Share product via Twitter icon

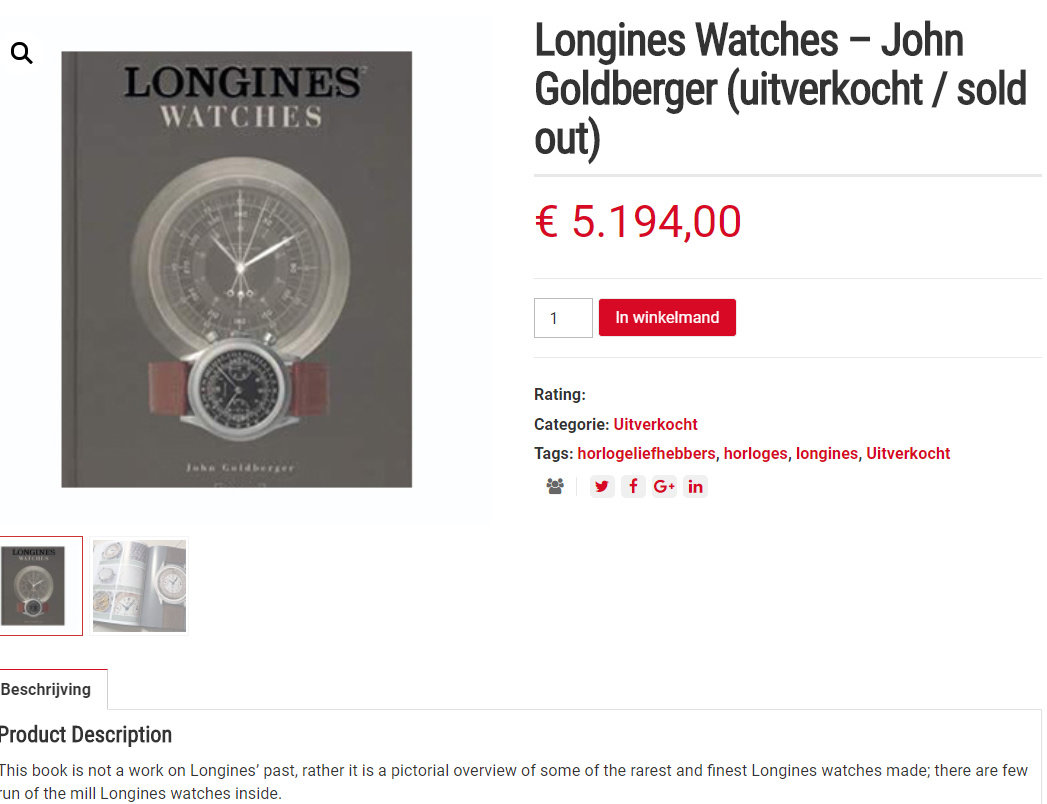coord(602,486)
